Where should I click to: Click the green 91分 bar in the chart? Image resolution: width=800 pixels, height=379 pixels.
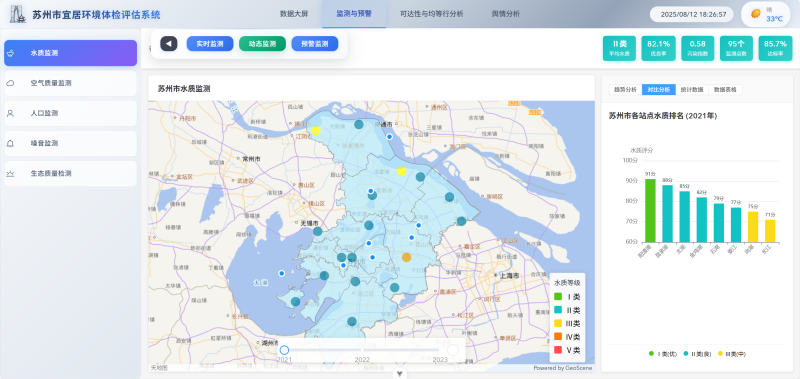click(650, 210)
